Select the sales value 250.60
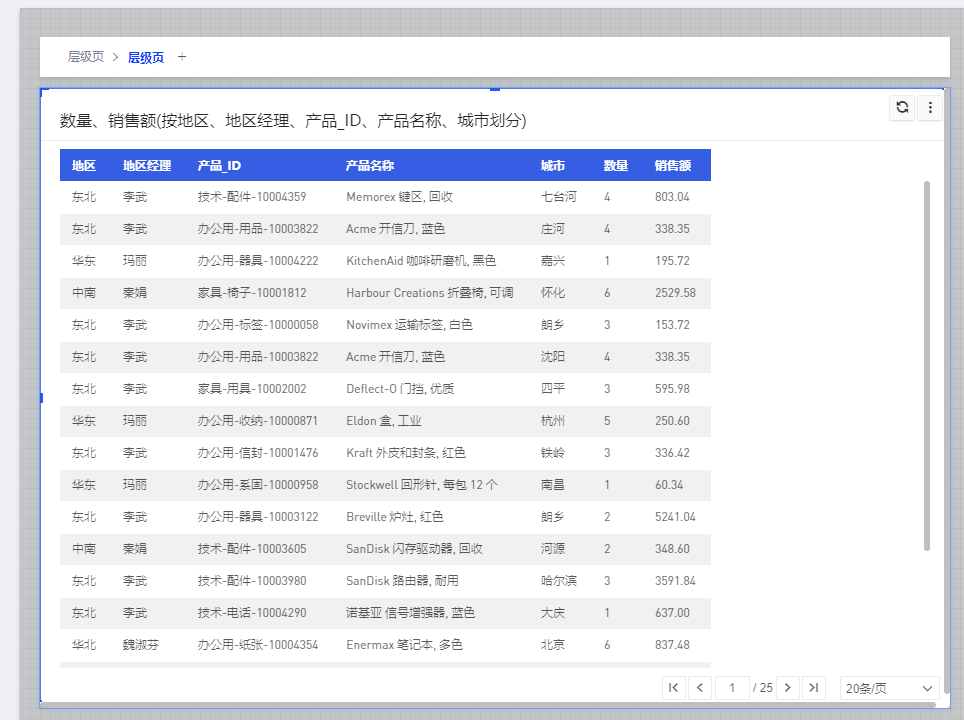The image size is (964, 720). pos(672,421)
